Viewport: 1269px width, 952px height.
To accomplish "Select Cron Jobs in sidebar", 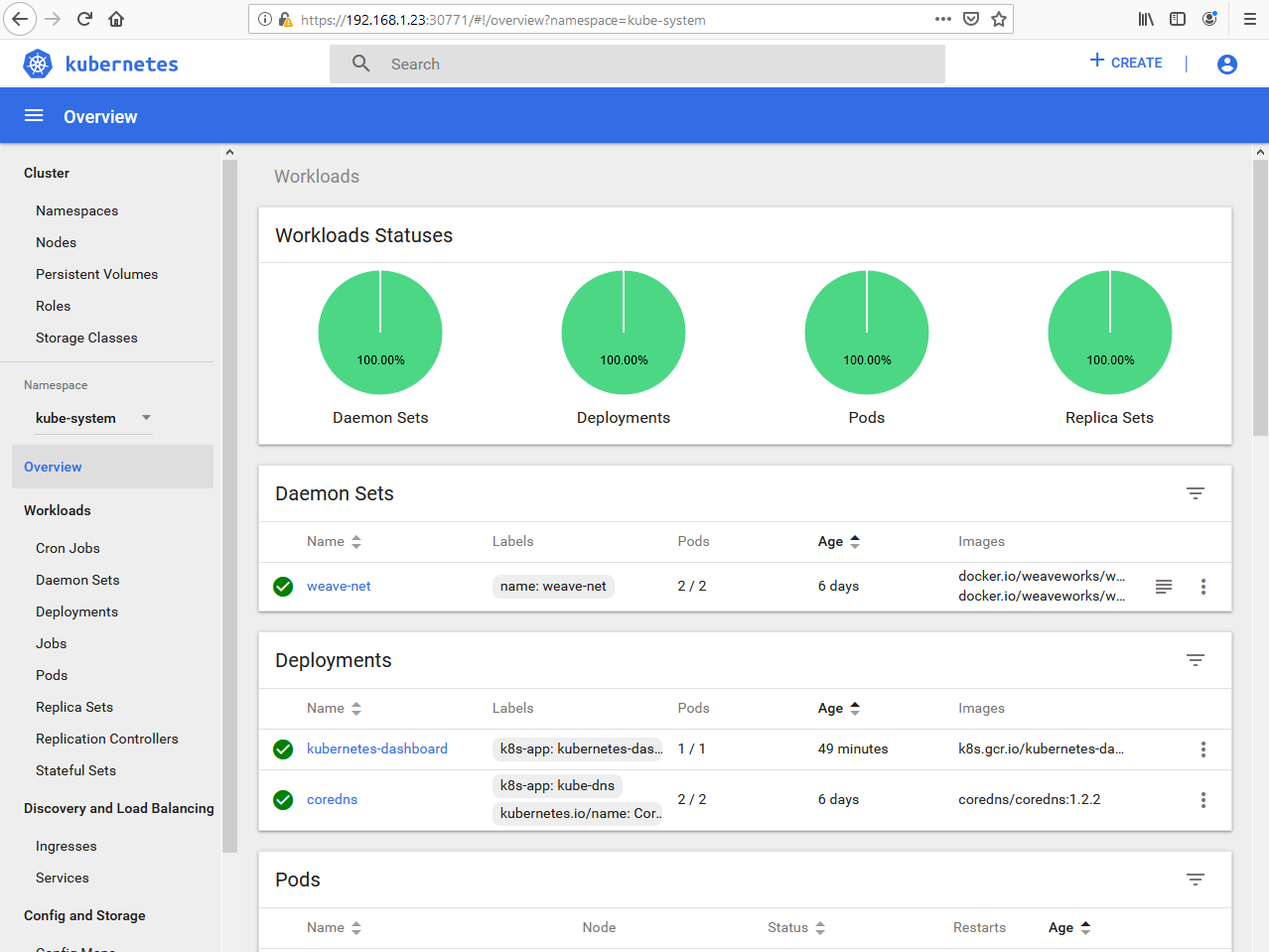I will [x=68, y=548].
